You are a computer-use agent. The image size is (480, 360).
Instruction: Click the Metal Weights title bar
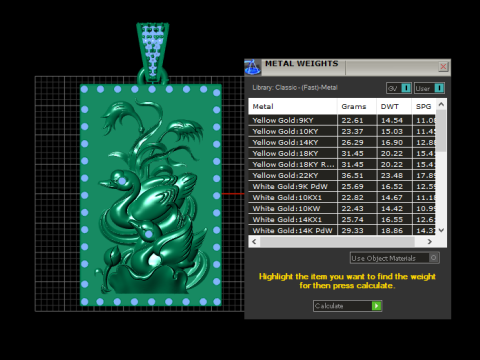tap(347, 67)
